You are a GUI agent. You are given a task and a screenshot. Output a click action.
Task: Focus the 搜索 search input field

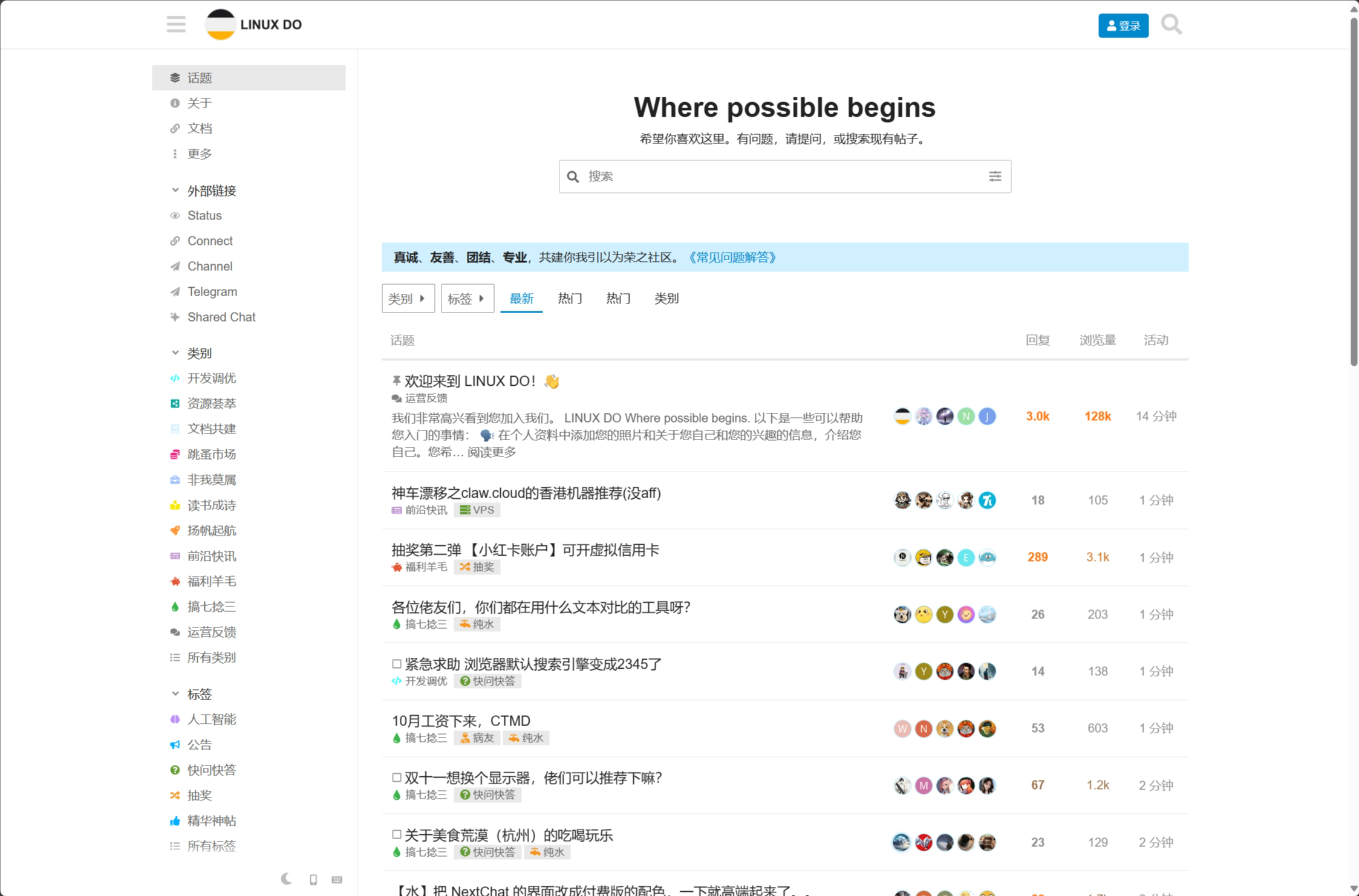click(784, 176)
